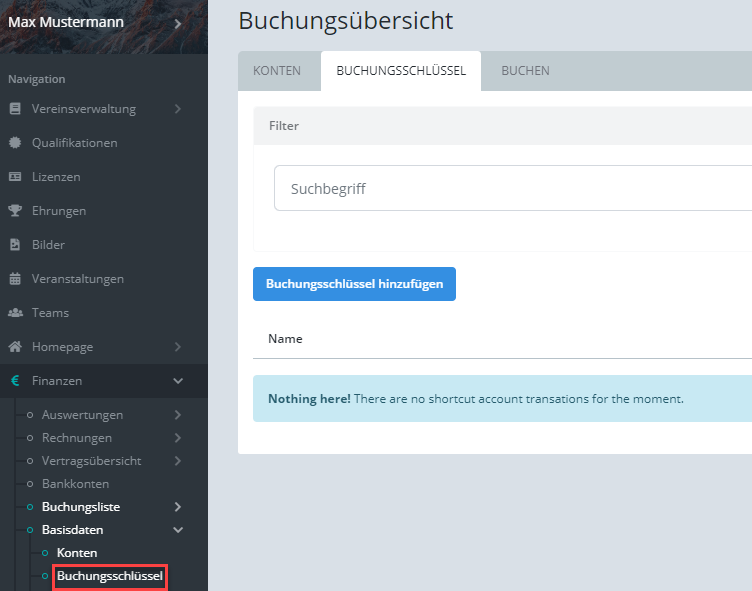Image resolution: width=752 pixels, height=591 pixels.
Task: Open Bilder in the sidebar
Action: [x=48, y=245]
